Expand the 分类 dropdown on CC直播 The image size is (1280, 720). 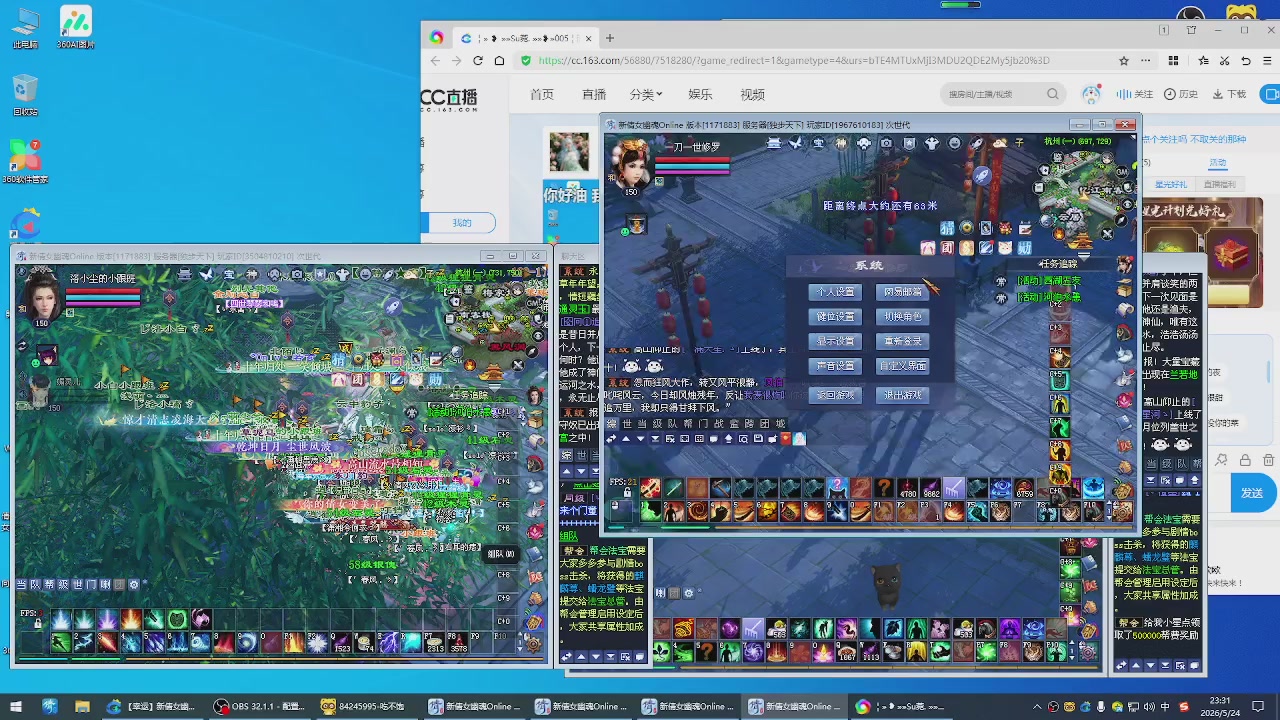[646, 94]
